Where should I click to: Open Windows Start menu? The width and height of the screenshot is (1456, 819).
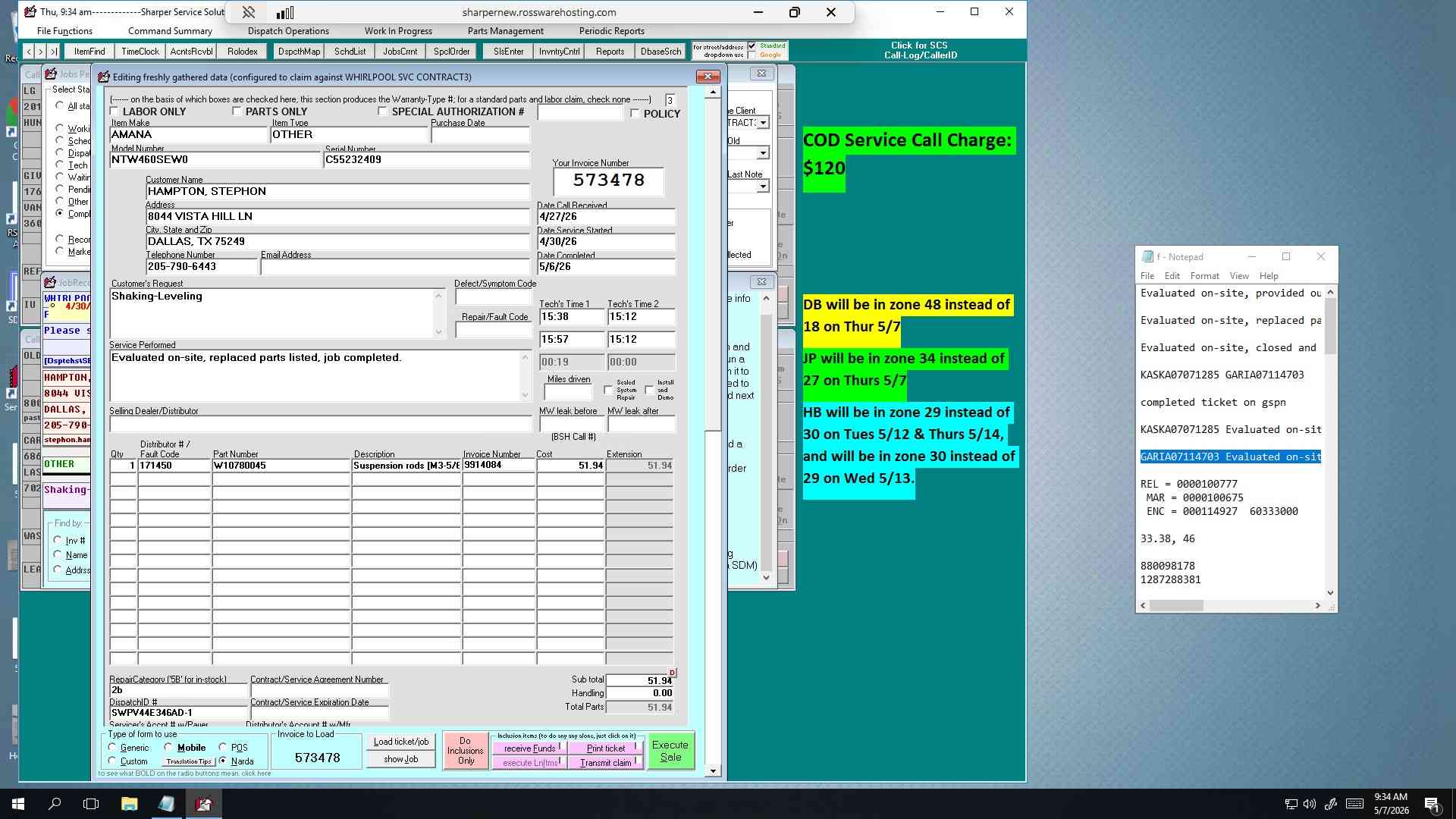coord(18,804)
